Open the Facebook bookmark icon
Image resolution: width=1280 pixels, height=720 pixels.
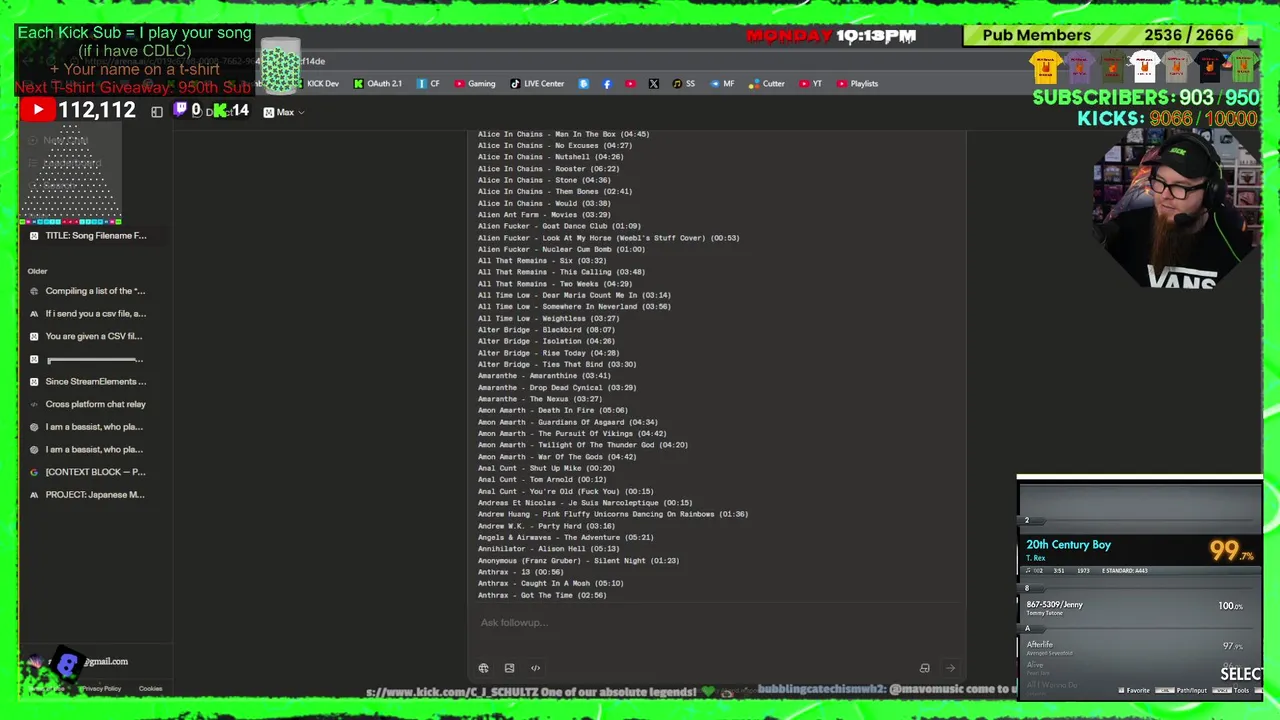coord(607,84)
